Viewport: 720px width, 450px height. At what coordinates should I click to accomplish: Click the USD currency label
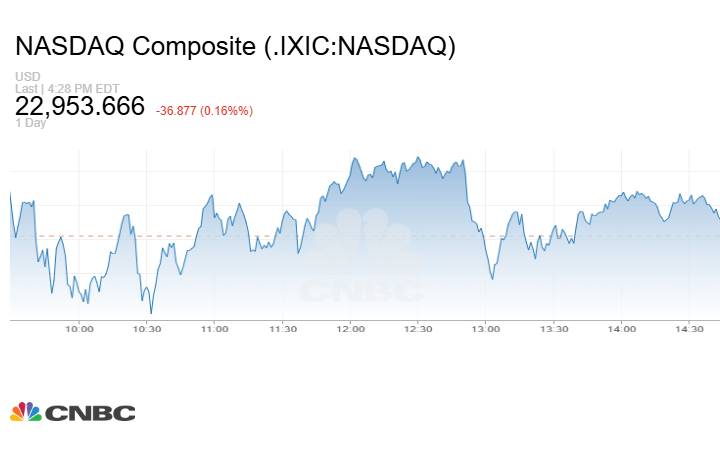(x=27, y=77)
